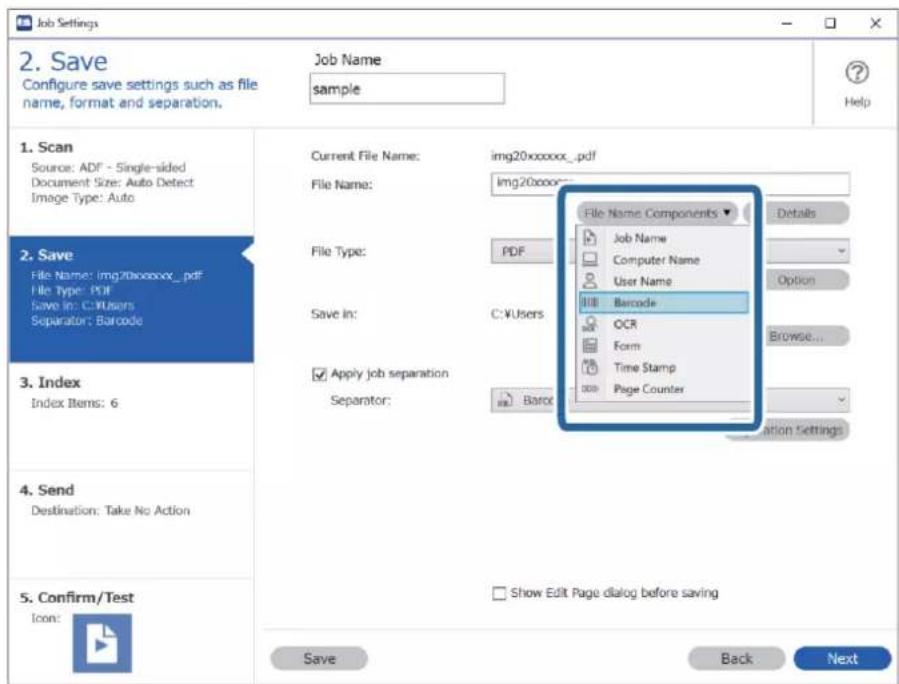
Task: Minimize the Job Settings window
Action: [787, 23]
